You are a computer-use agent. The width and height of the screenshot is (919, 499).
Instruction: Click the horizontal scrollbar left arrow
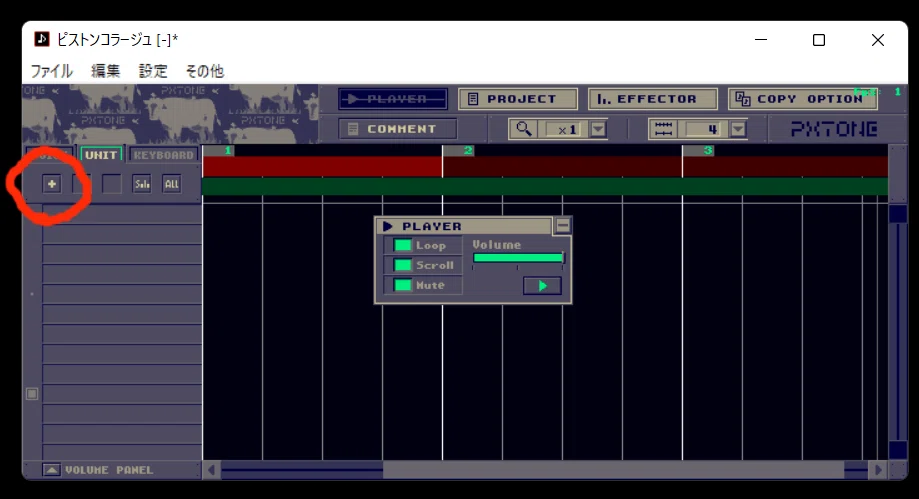(x=212, y=470)
